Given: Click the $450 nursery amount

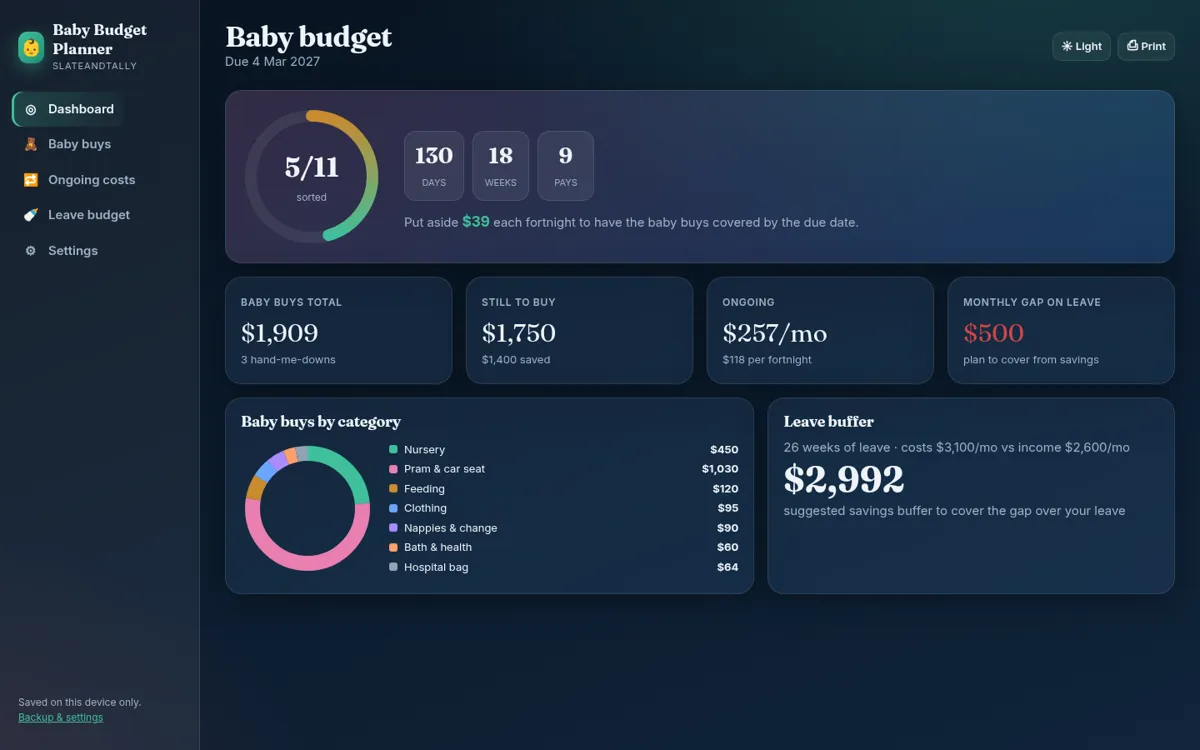Looking at the screenshot, I should (x=724, y=450).
